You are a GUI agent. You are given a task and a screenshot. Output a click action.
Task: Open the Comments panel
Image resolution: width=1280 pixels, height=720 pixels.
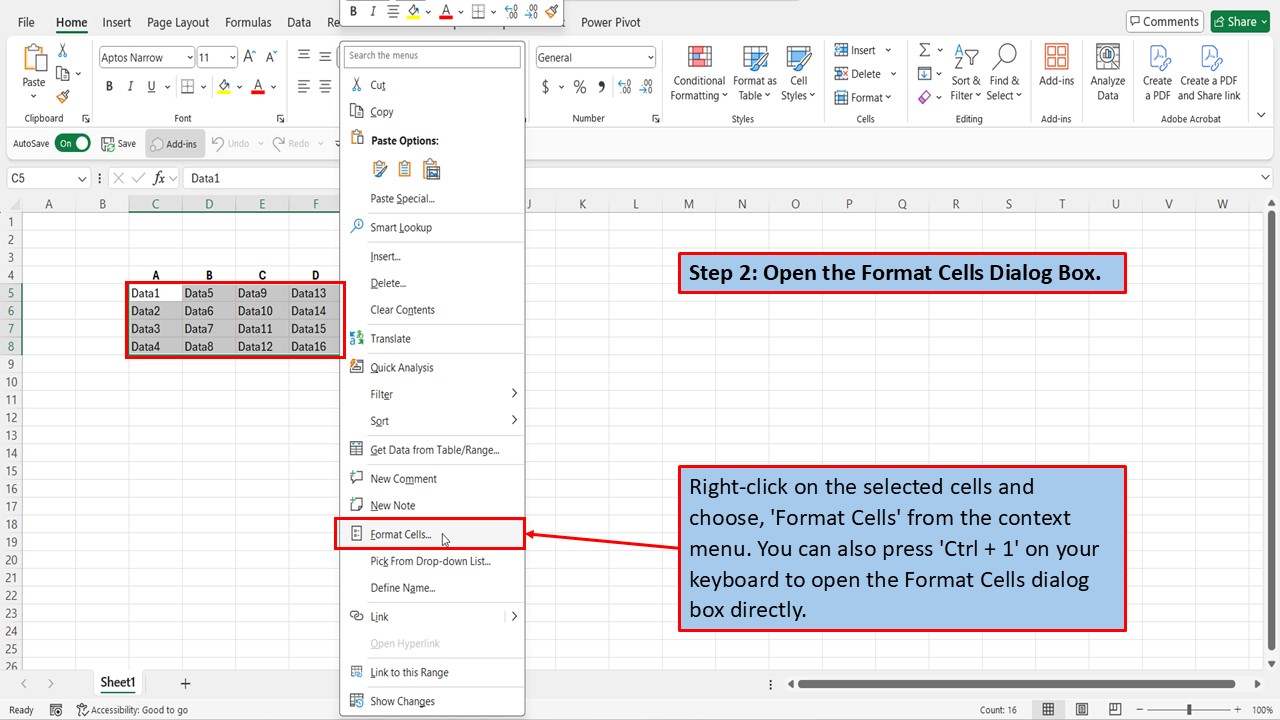(1164, 20)
